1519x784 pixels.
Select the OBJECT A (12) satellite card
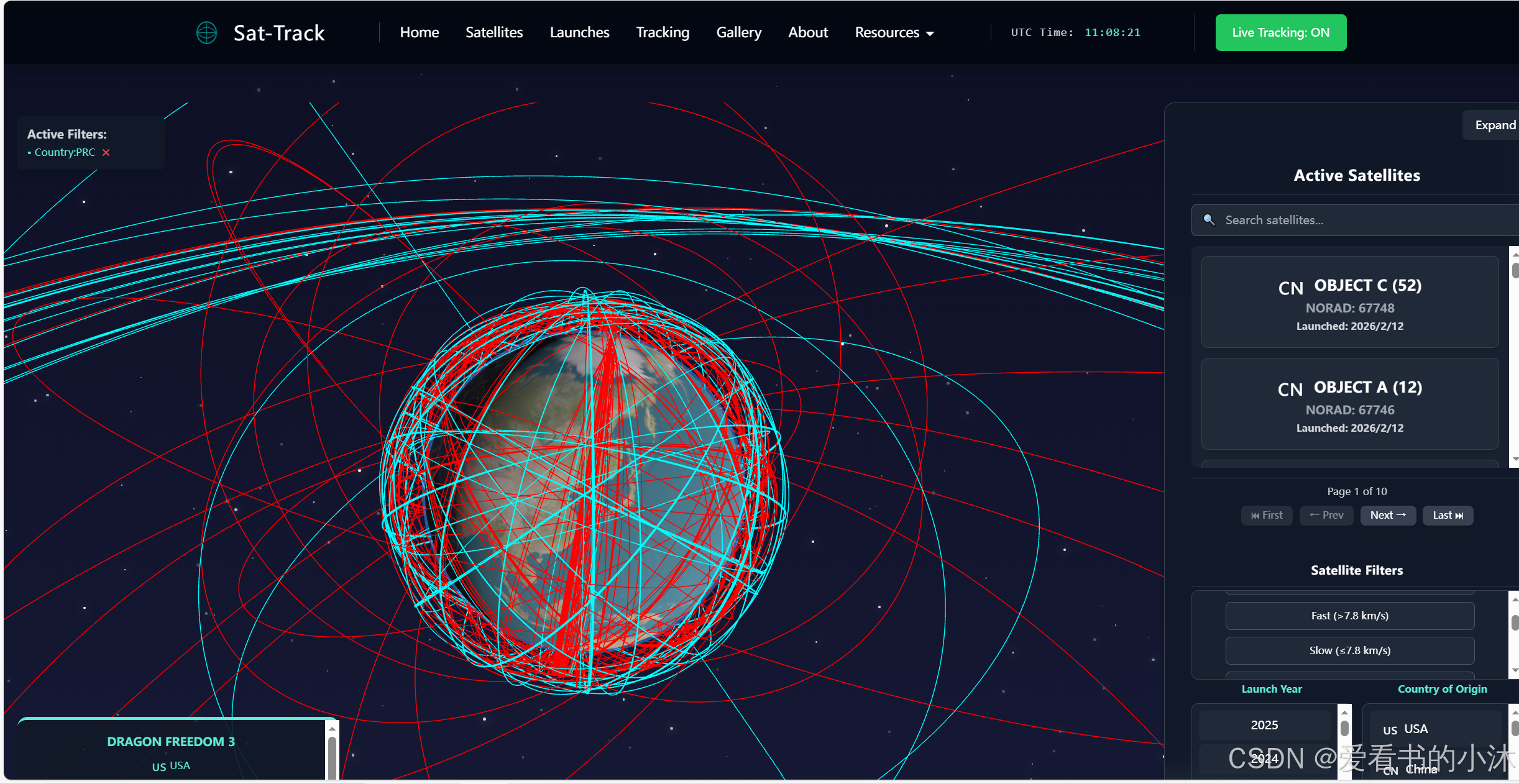coord(1350,404)
